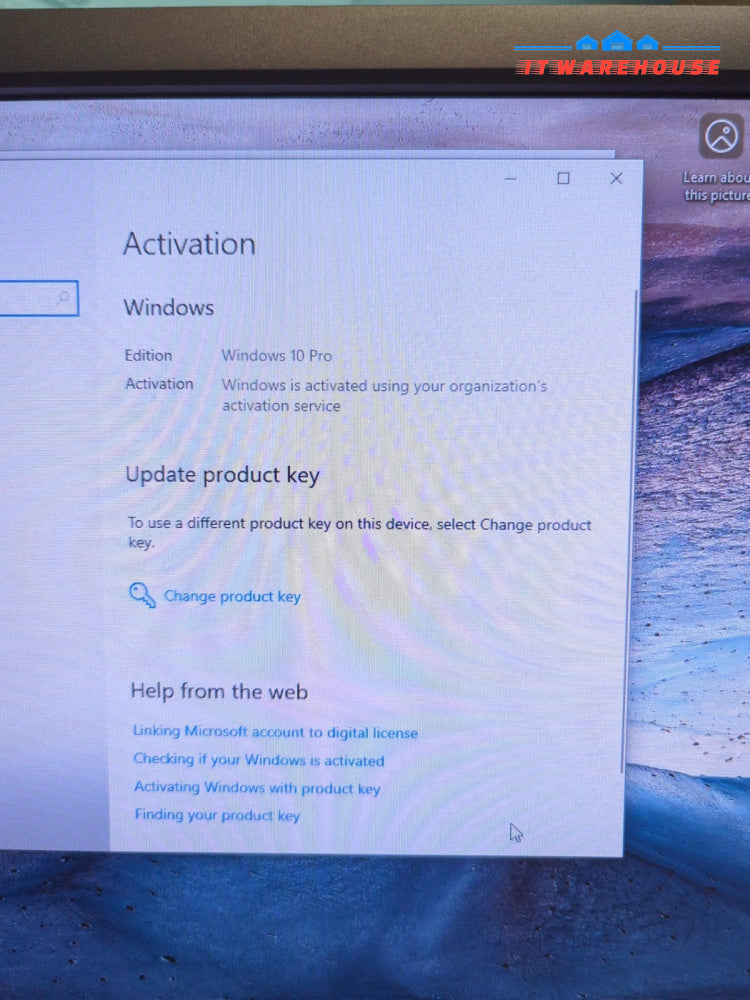This screenshot has width=750, height=1000.
Task: Close the Settings Activation window
Action: tap(616, 179)
